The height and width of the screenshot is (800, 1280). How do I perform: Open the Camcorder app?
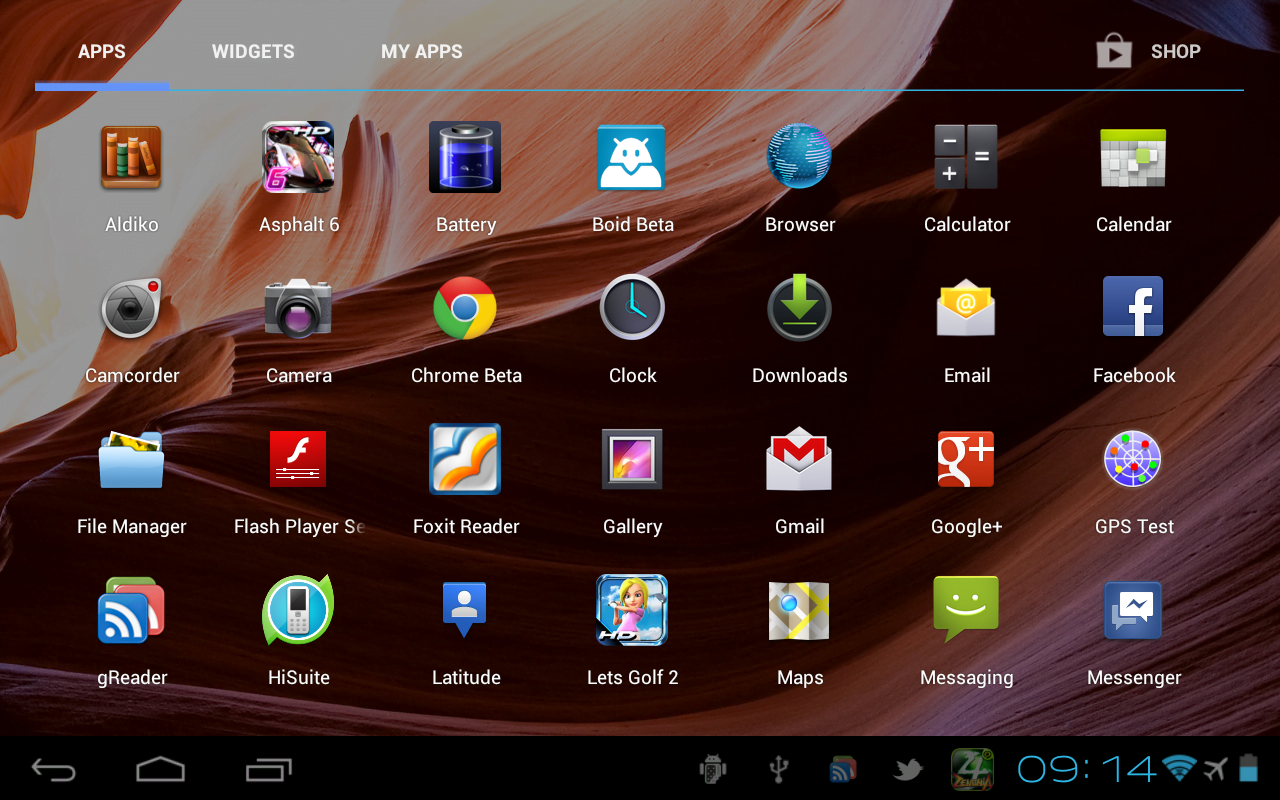pyautogui.click(x=131, y=309)
